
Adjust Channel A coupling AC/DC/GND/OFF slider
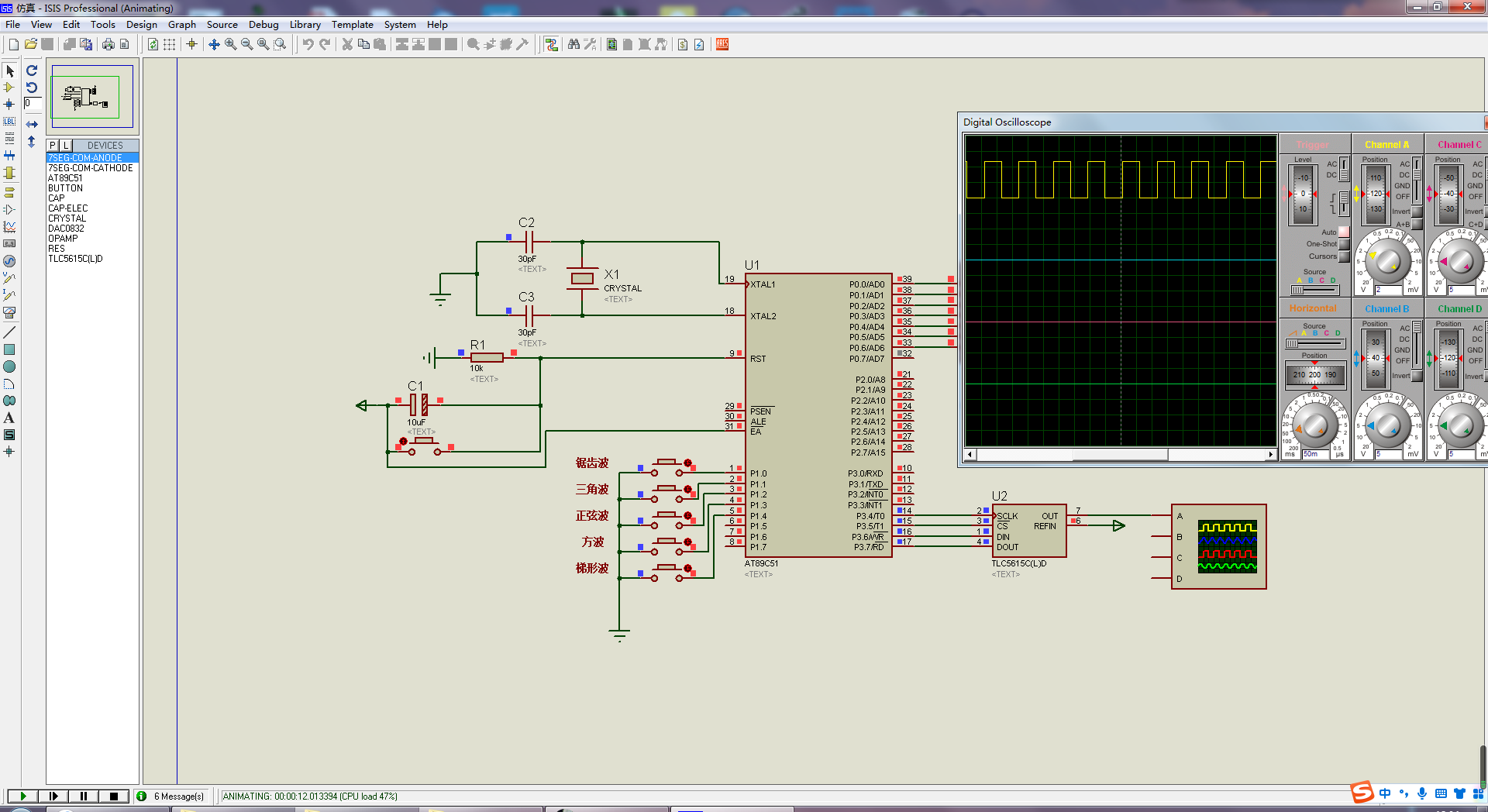[x=1417, y=180]
